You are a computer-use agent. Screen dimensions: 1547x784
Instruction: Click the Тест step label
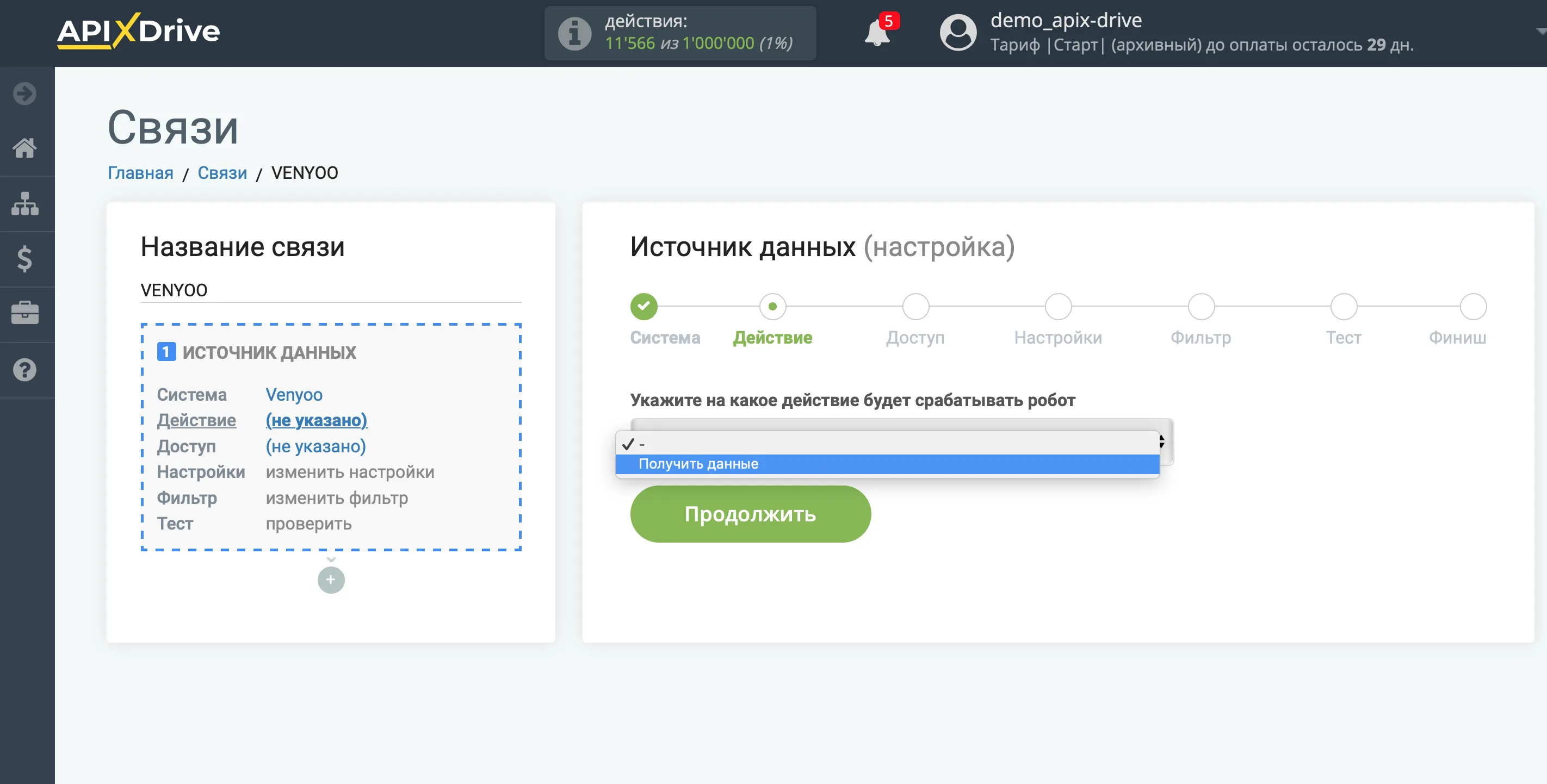coord(1344,338)
